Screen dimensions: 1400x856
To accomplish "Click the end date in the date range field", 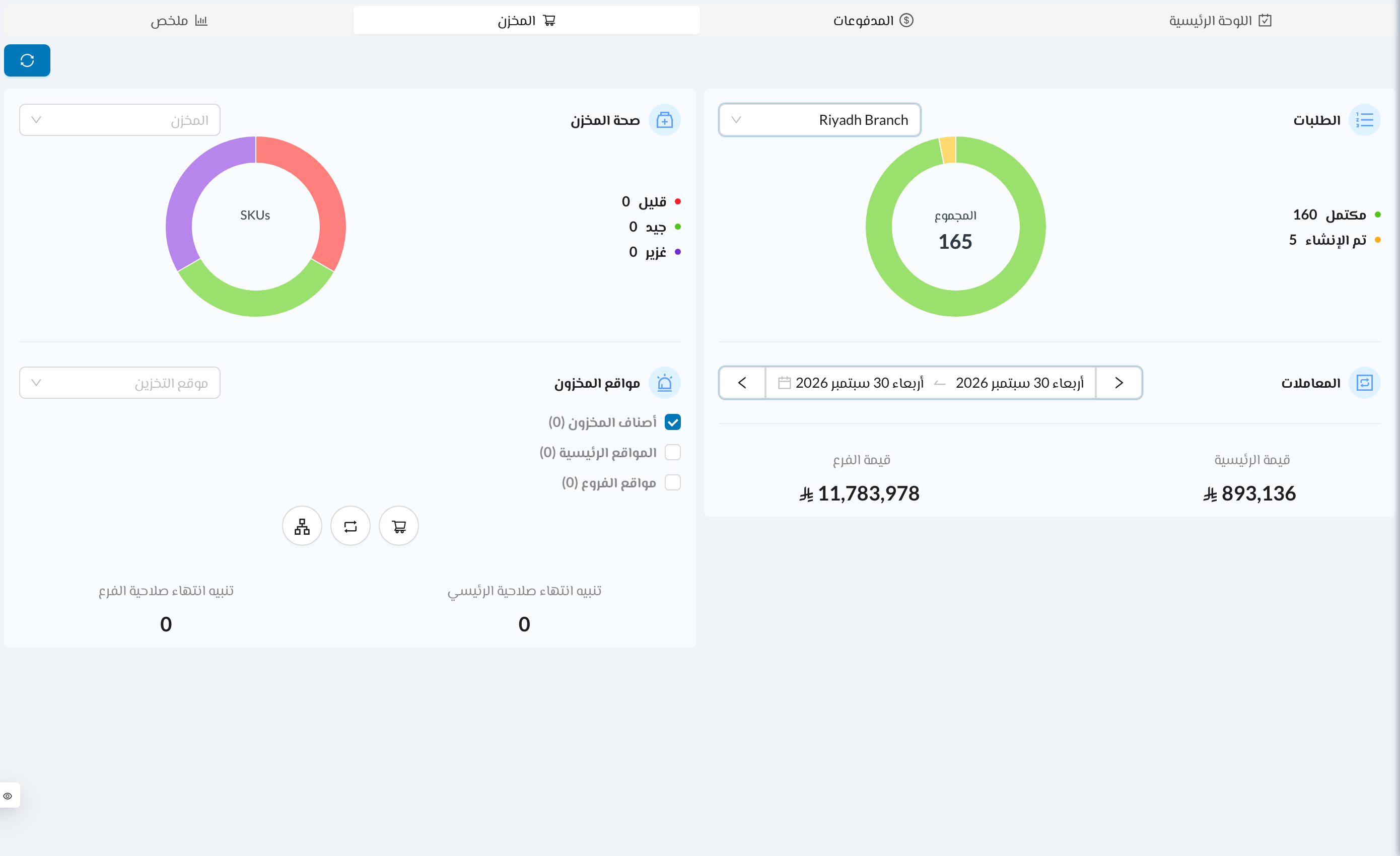I will (x=859, y=383).
